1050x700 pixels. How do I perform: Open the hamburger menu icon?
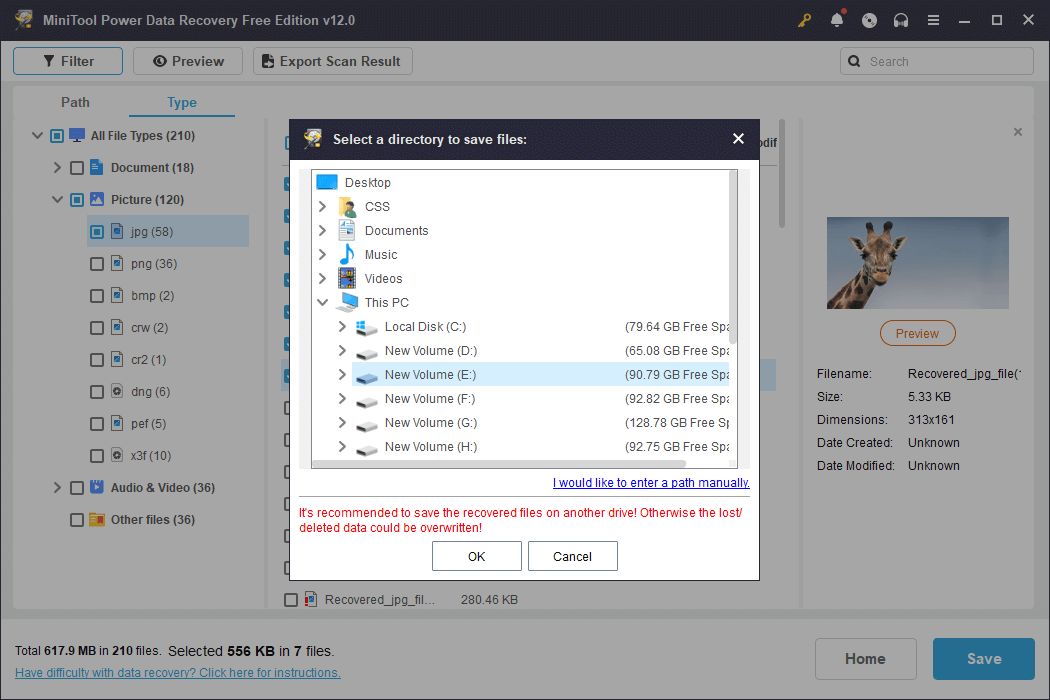tap(932, 19)
